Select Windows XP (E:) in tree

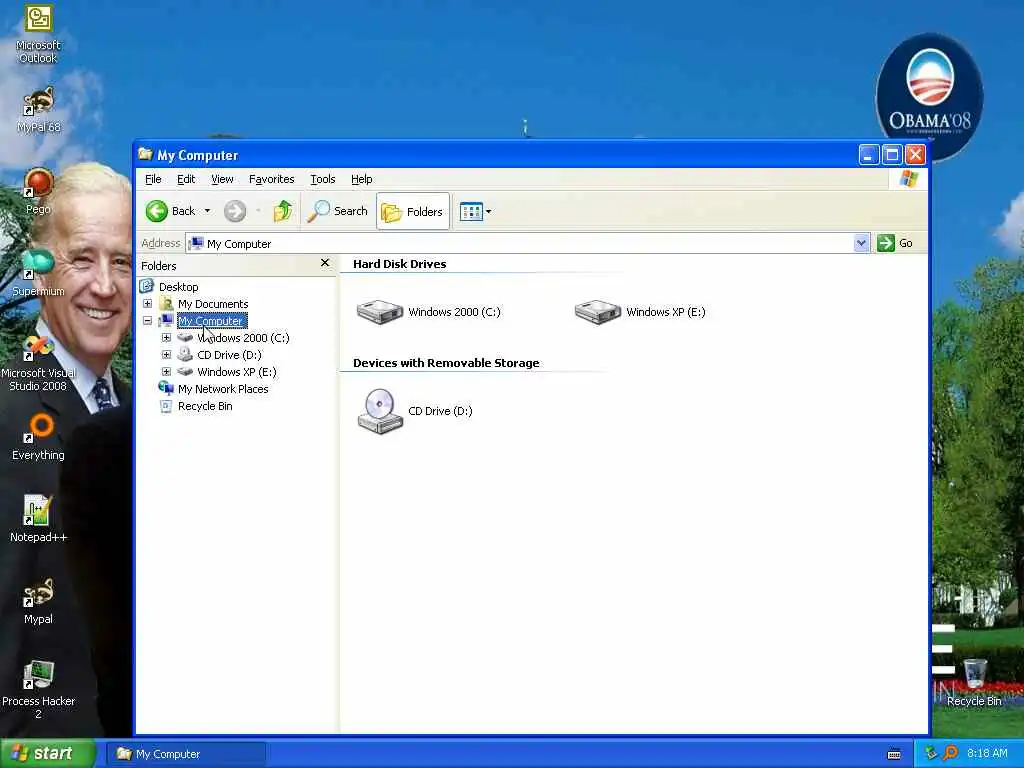pyautogui.click(x=236, y=372)
